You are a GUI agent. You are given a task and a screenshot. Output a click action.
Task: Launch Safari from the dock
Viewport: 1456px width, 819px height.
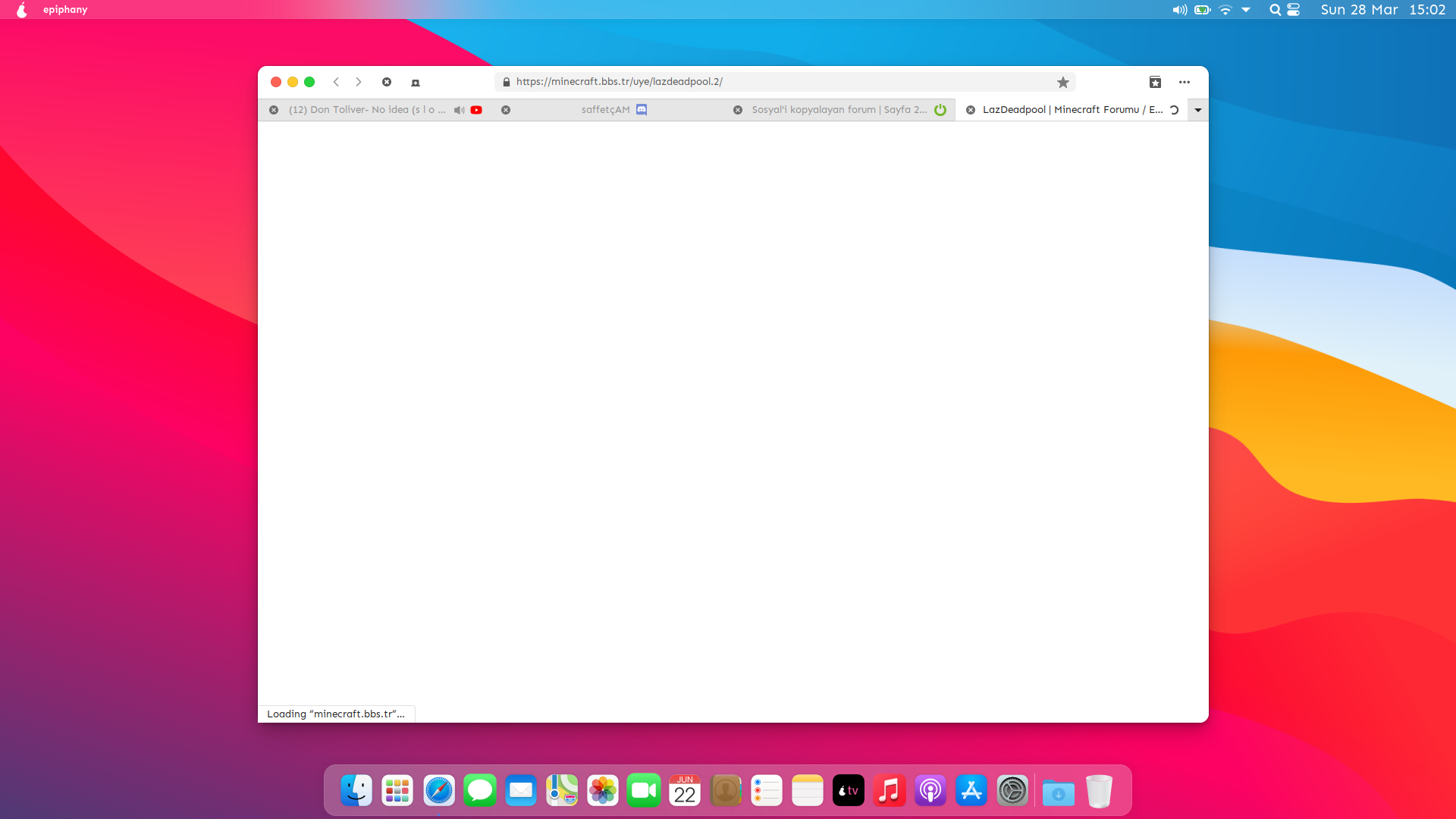(x=438, y=791)
